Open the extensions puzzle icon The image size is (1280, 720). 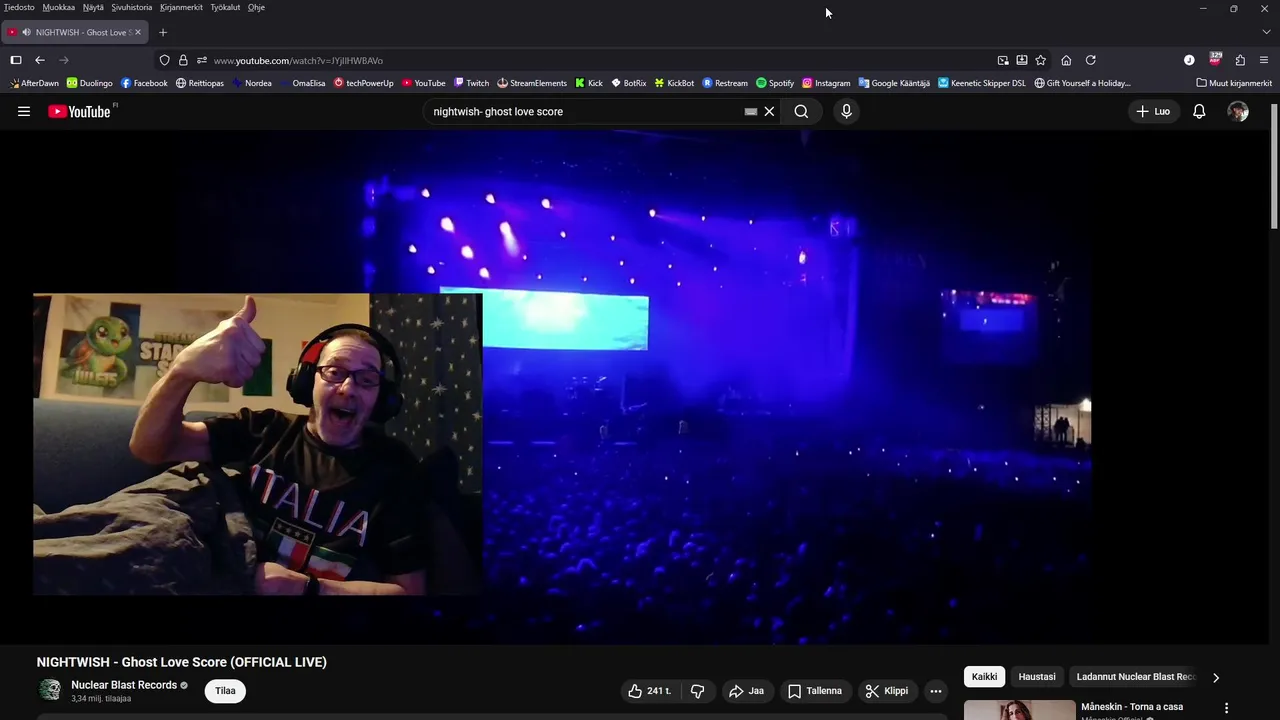tap(1240, 60)
